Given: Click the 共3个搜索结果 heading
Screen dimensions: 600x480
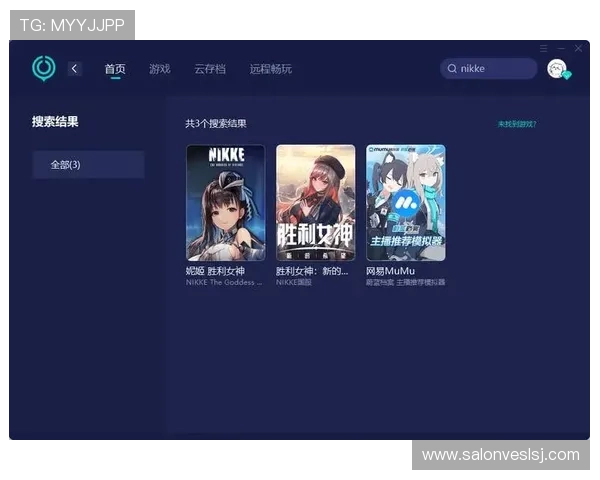Looking at the screenshot, I should point(216,124).
